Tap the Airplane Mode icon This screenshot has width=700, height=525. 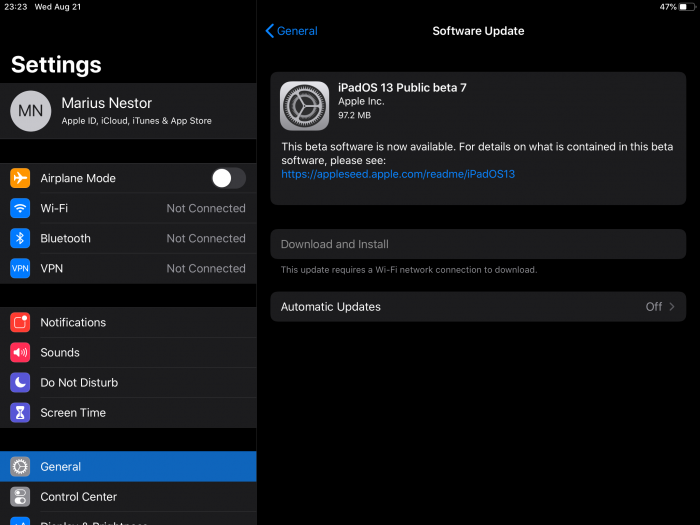(20, 178)
